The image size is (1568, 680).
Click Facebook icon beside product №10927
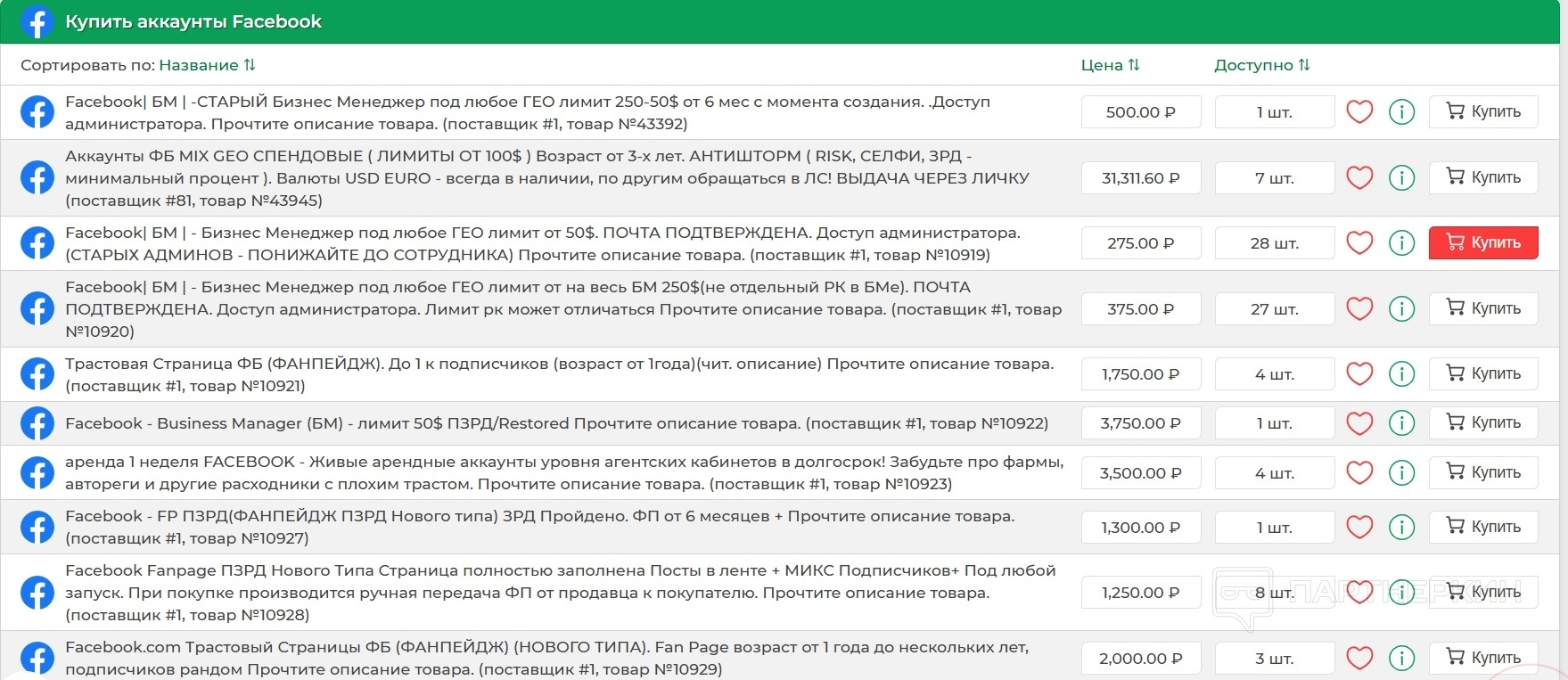click(x=37, y=528)
